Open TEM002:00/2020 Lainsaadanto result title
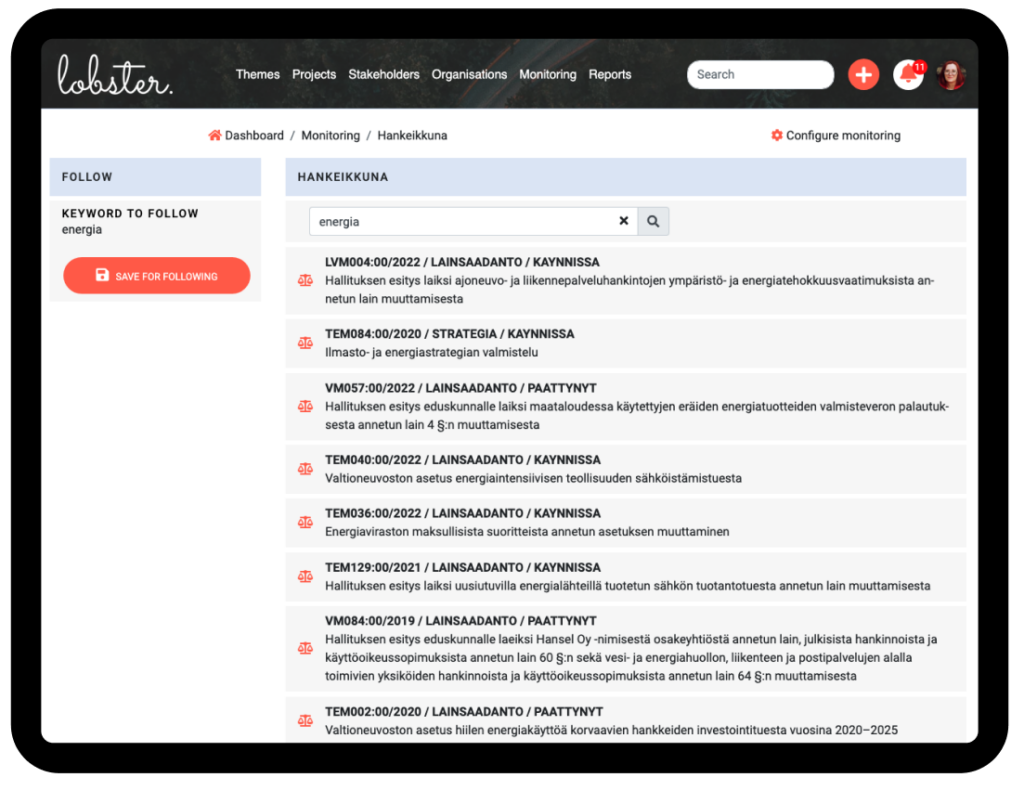 464,712
